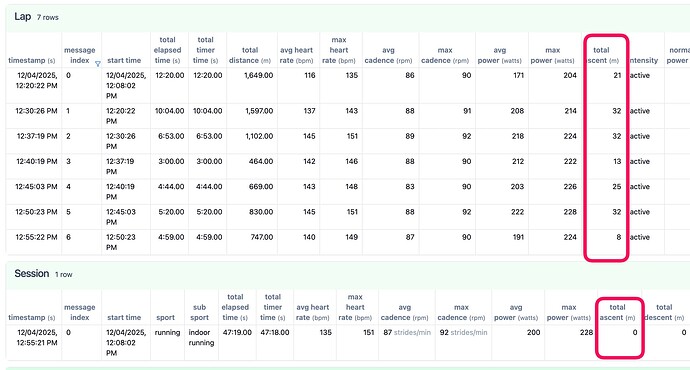Click the Lap total ascent header

(x=603, y=55)
